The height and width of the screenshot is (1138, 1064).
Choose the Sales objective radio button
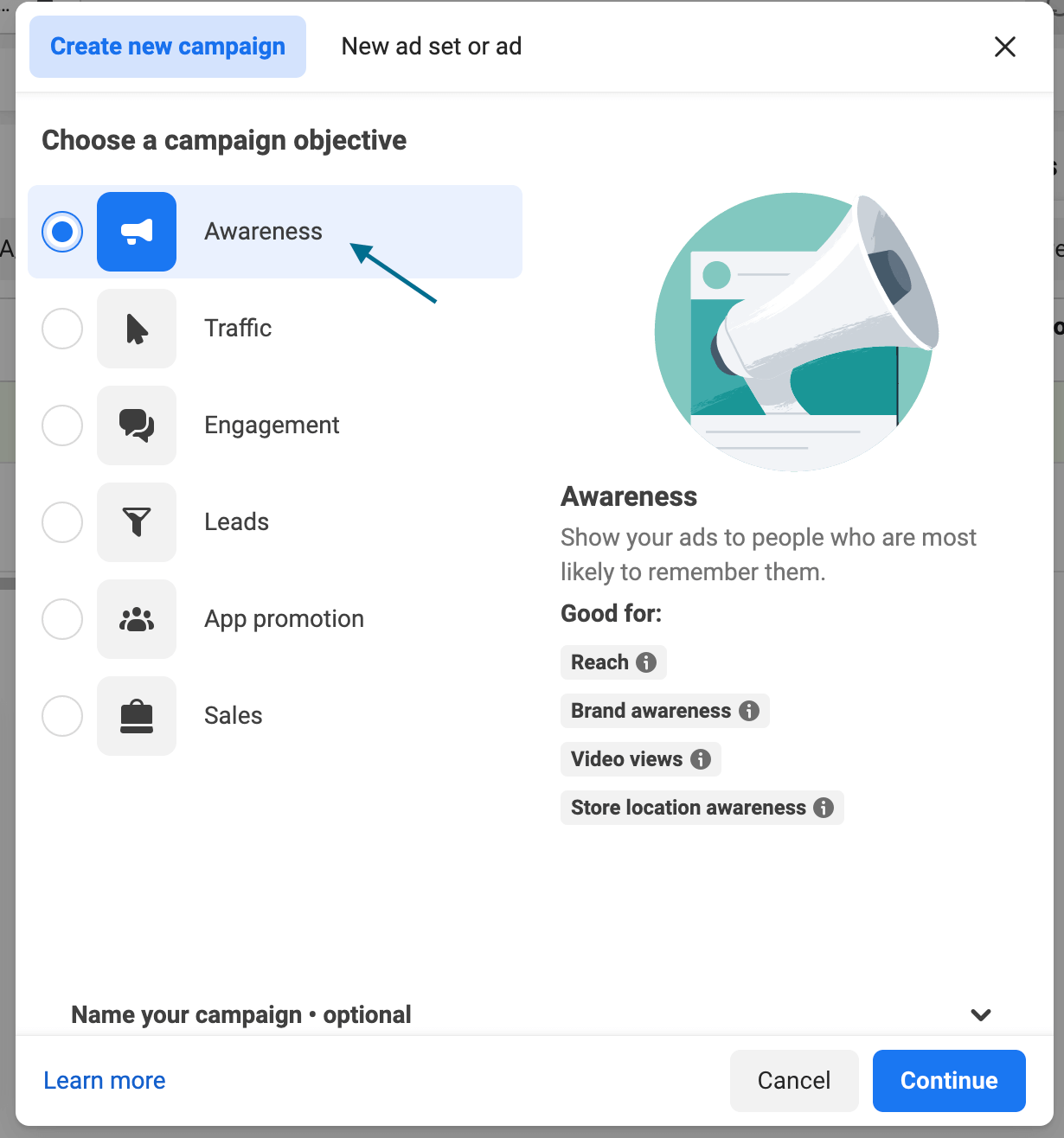pos(61,716)
